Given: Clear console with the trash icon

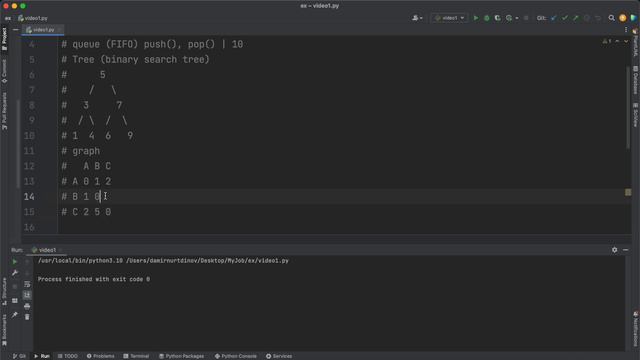Looking at the screenshot, I should point(27,317).
